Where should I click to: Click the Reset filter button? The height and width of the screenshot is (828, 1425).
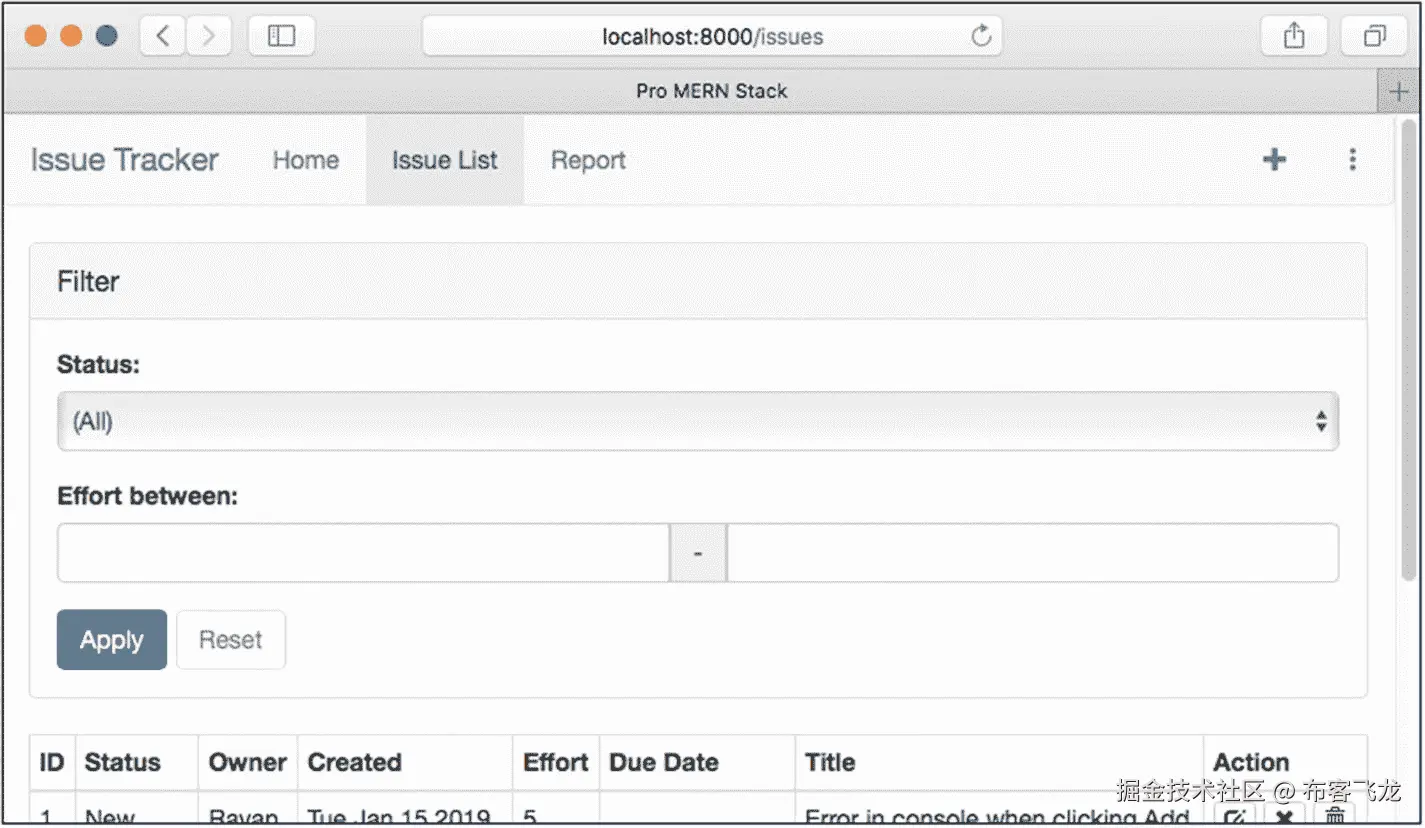[231, 640]
